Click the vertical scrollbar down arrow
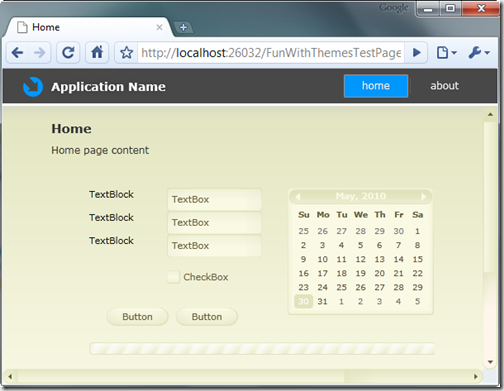 click(x=490, y=362)
